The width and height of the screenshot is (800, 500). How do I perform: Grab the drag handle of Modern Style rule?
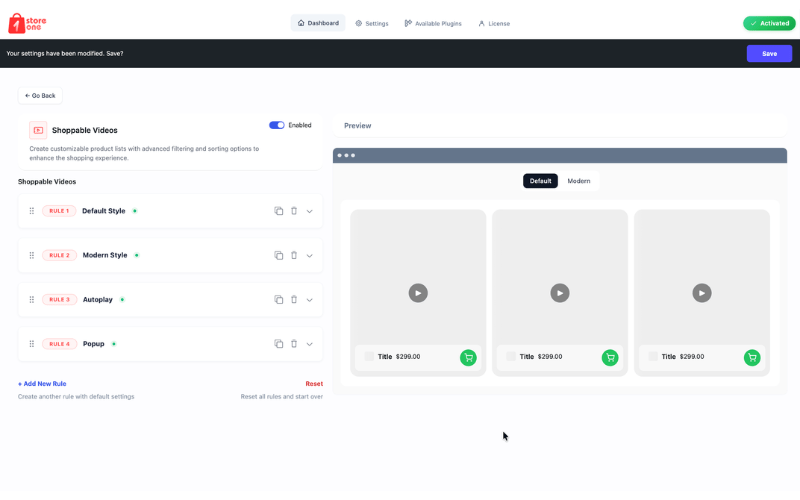(x=32, y=255)
